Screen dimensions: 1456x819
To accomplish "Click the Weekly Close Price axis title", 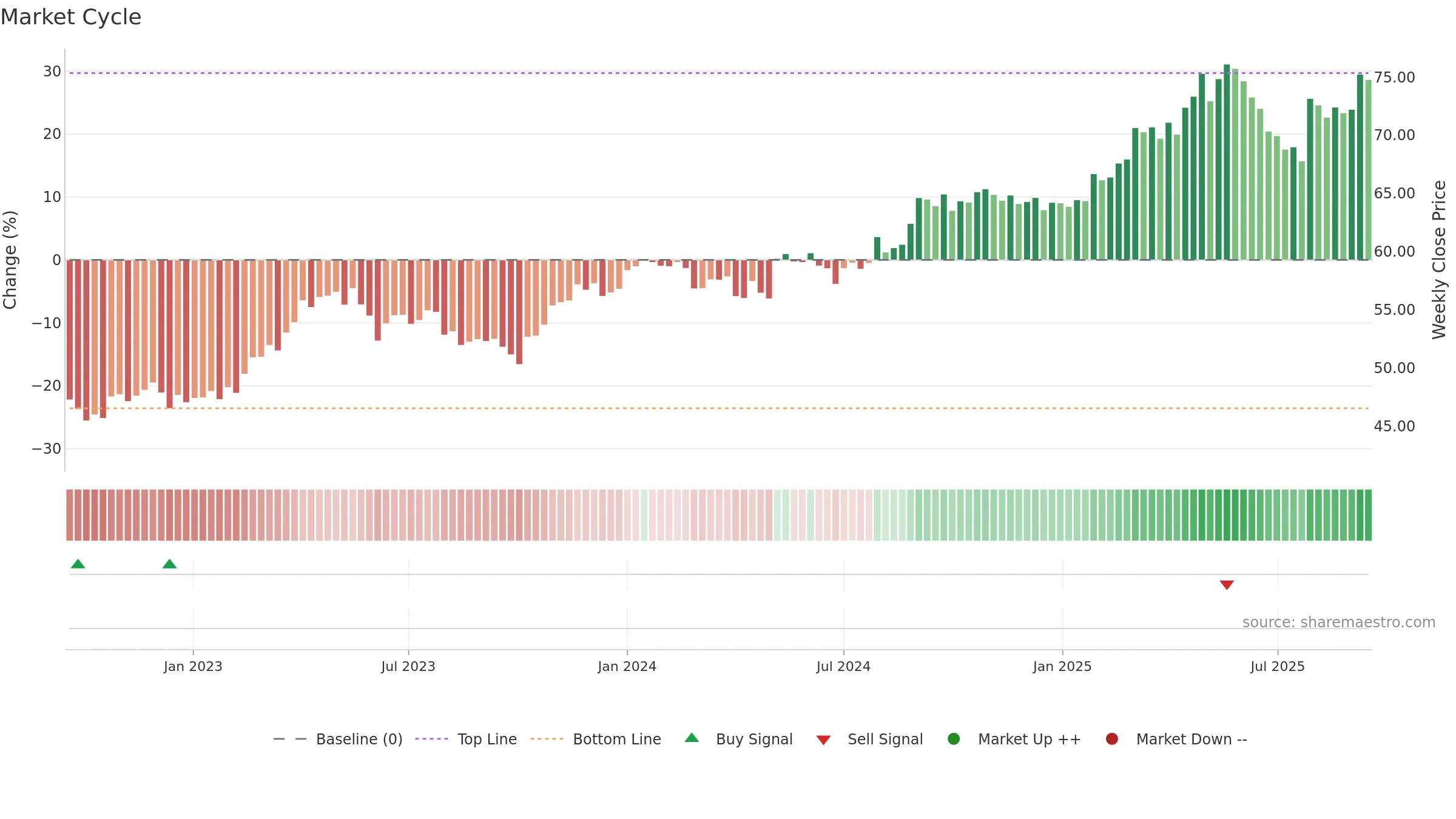I will (1439, 260).
